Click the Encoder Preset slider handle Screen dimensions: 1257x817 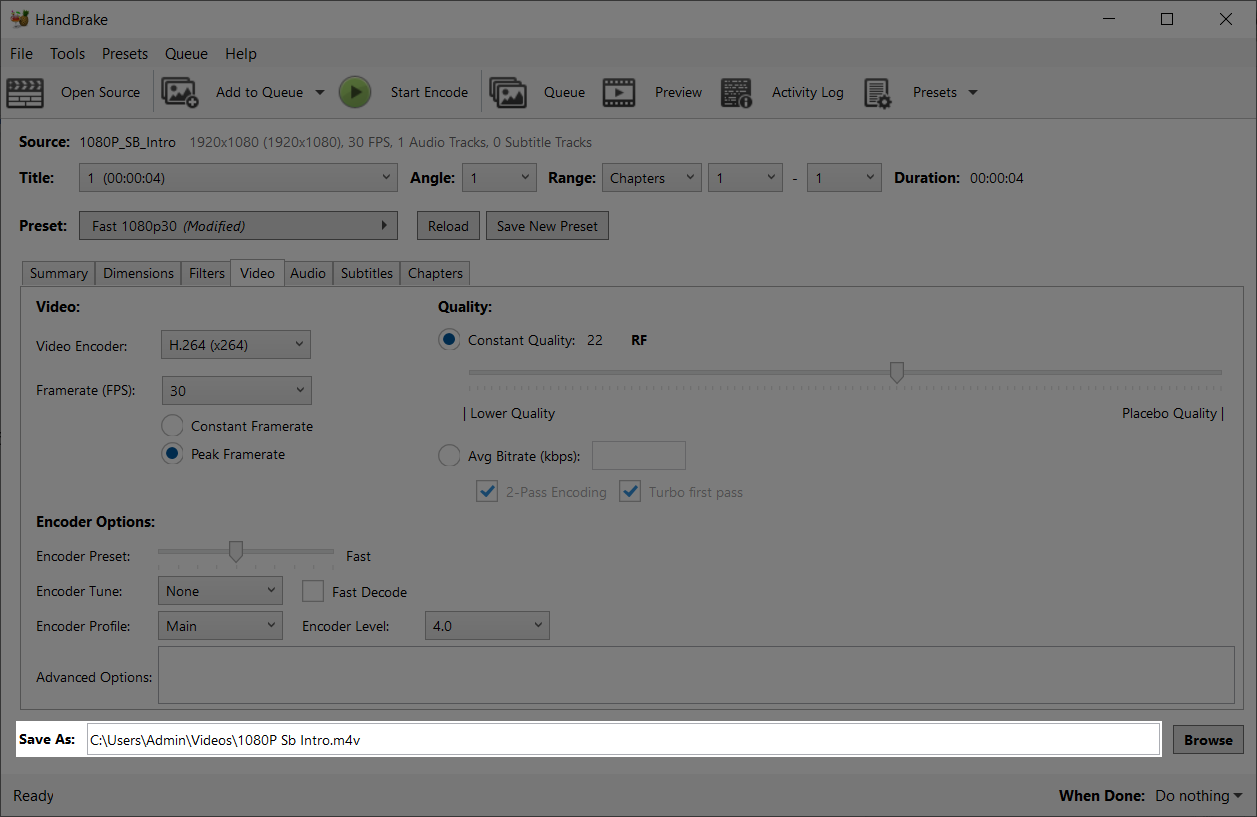(x=236, y=552)
